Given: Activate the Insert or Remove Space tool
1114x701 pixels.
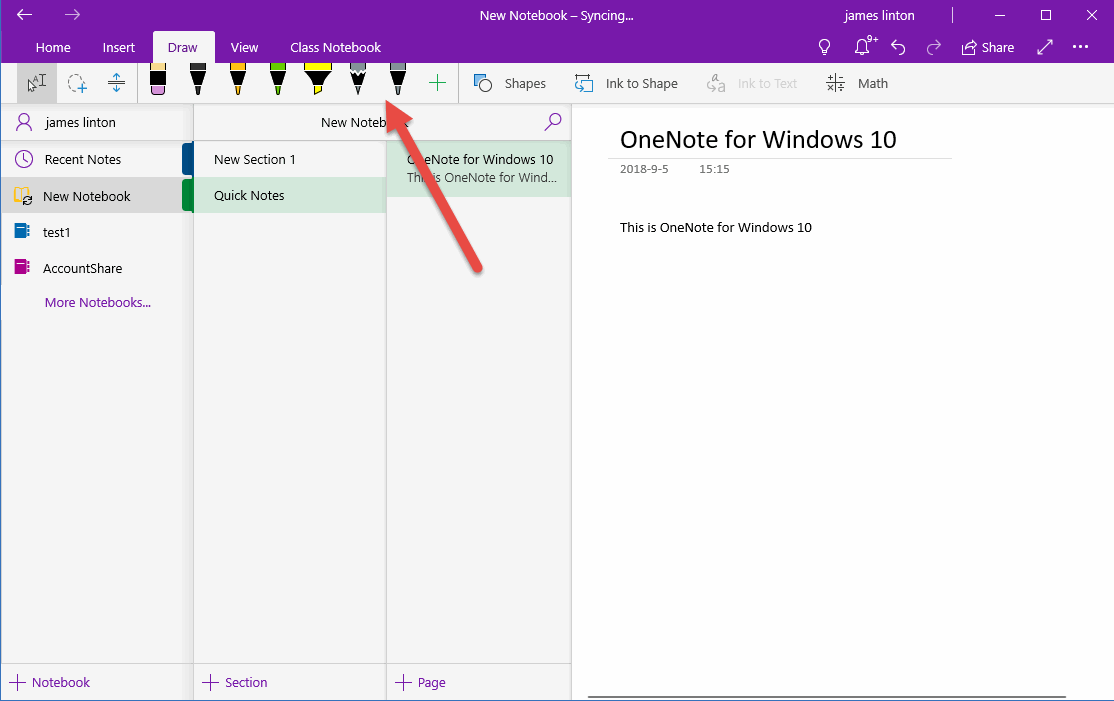Looking at the screenshot, I should pyautogui.click(x=117, y=83).
